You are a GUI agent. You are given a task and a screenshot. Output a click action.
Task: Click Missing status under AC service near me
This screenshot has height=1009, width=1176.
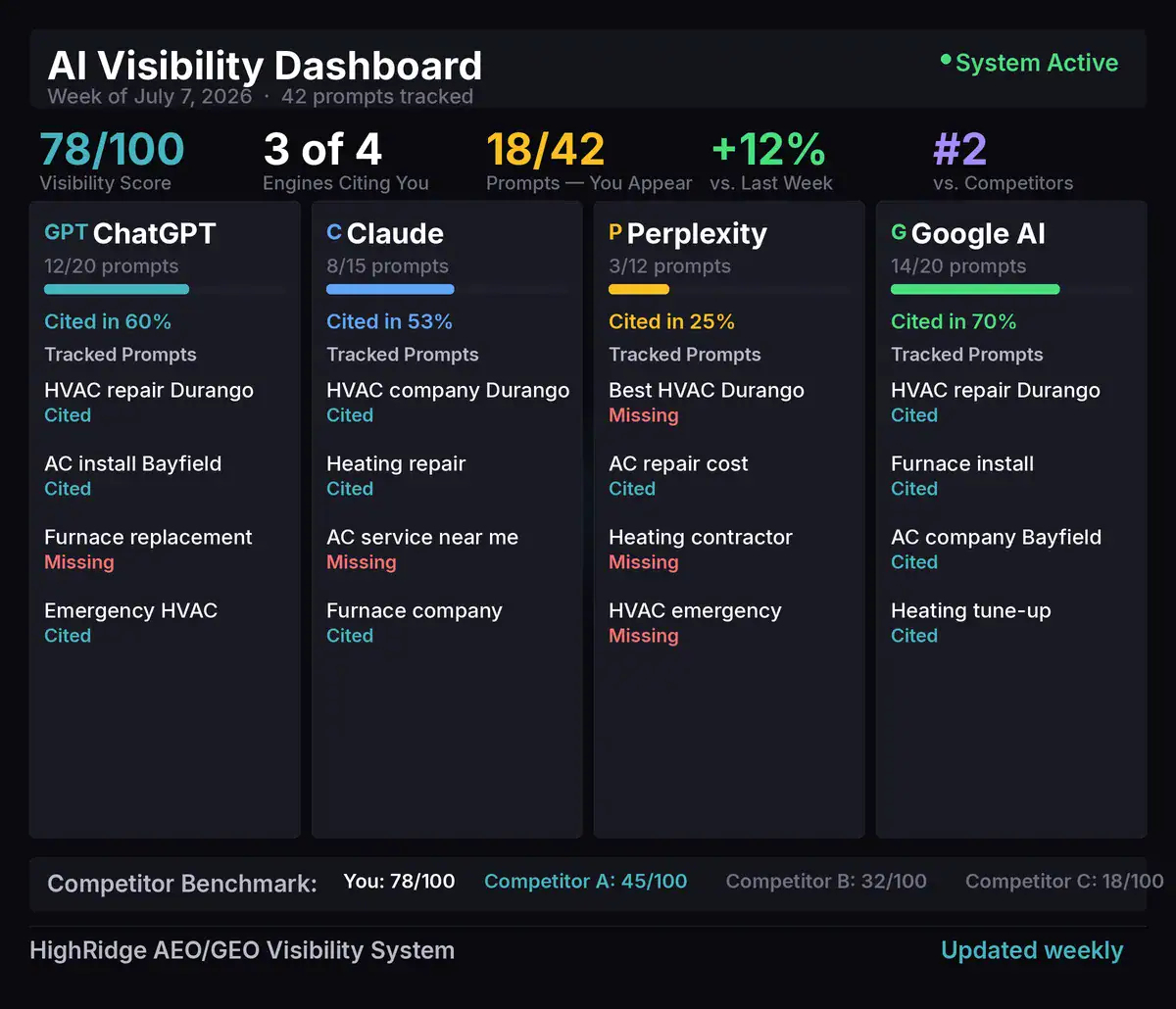pyautogui.click(x=362, y=562)
